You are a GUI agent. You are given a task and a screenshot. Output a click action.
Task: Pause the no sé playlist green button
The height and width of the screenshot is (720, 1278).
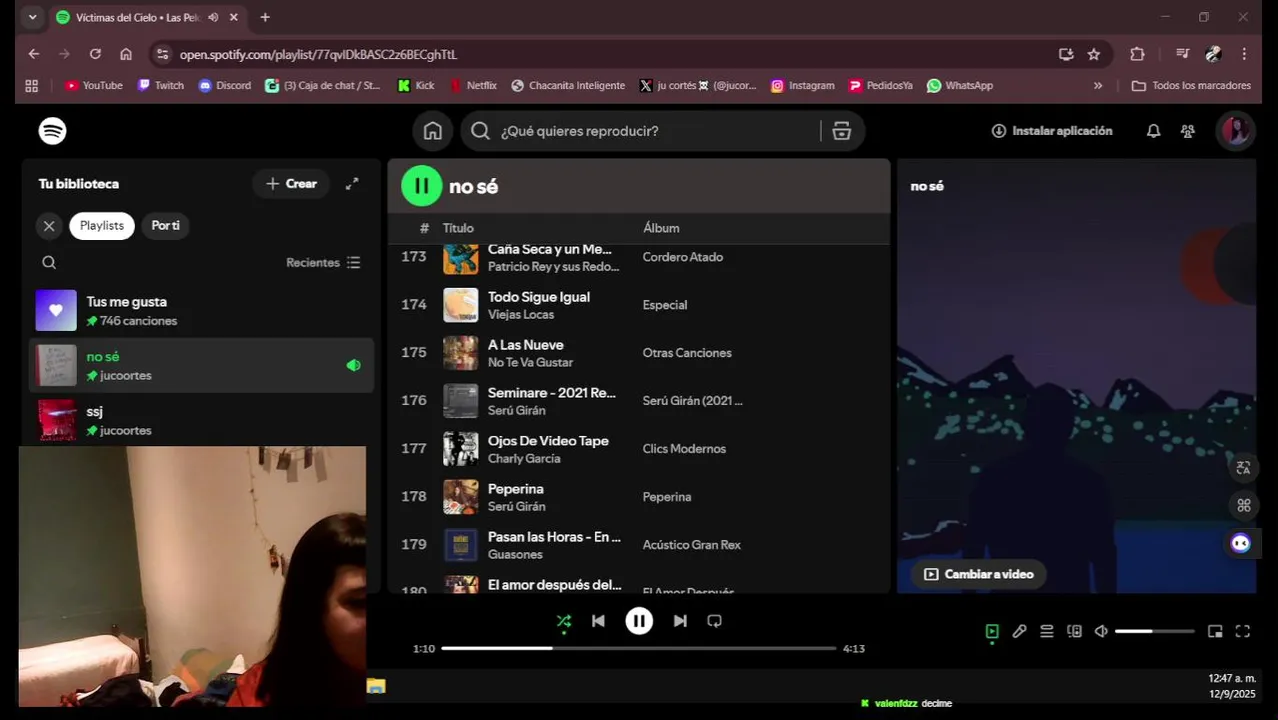pyautogui.click(x=421, y=186)
